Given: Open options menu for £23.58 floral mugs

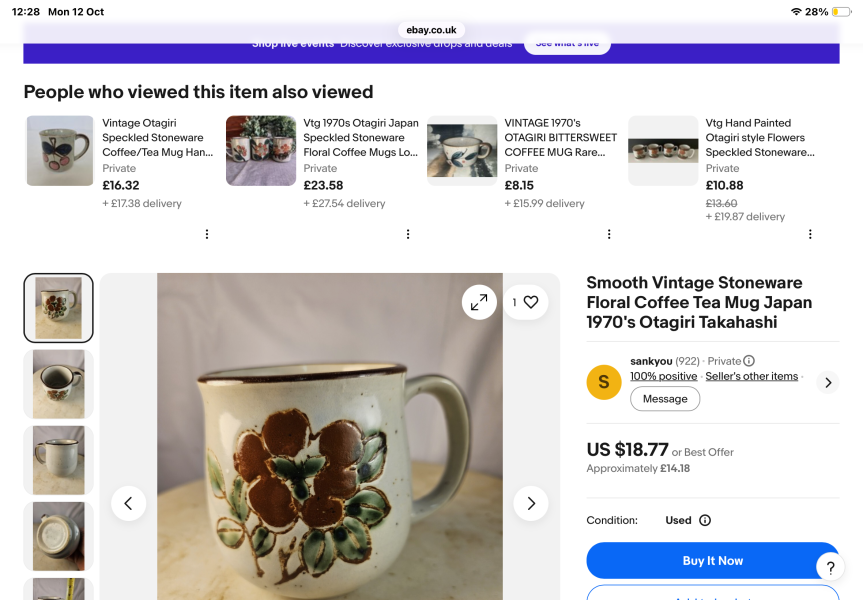Looking at the screenshot, I should [408, 234].
